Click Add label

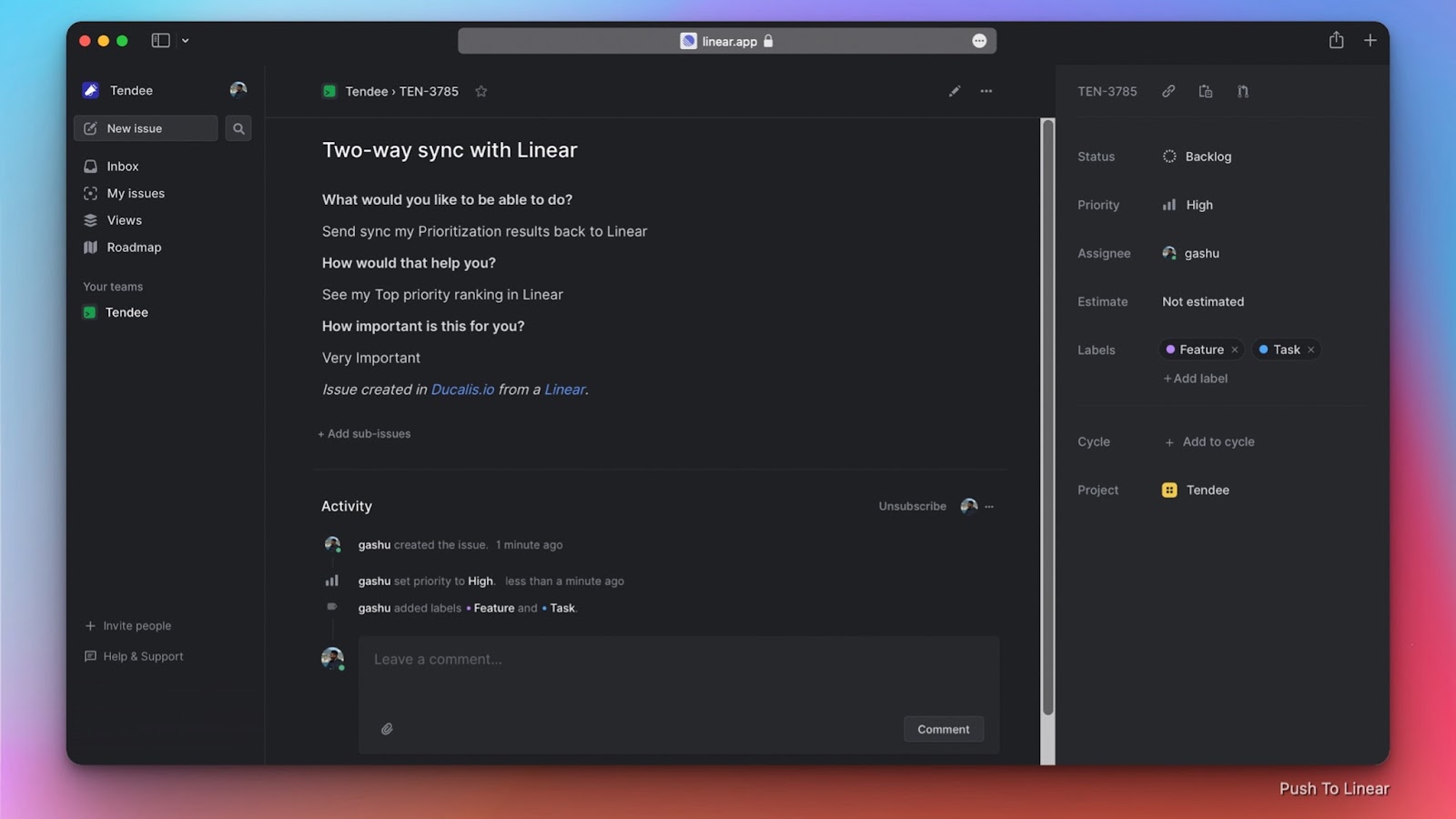pos(1196,379)
